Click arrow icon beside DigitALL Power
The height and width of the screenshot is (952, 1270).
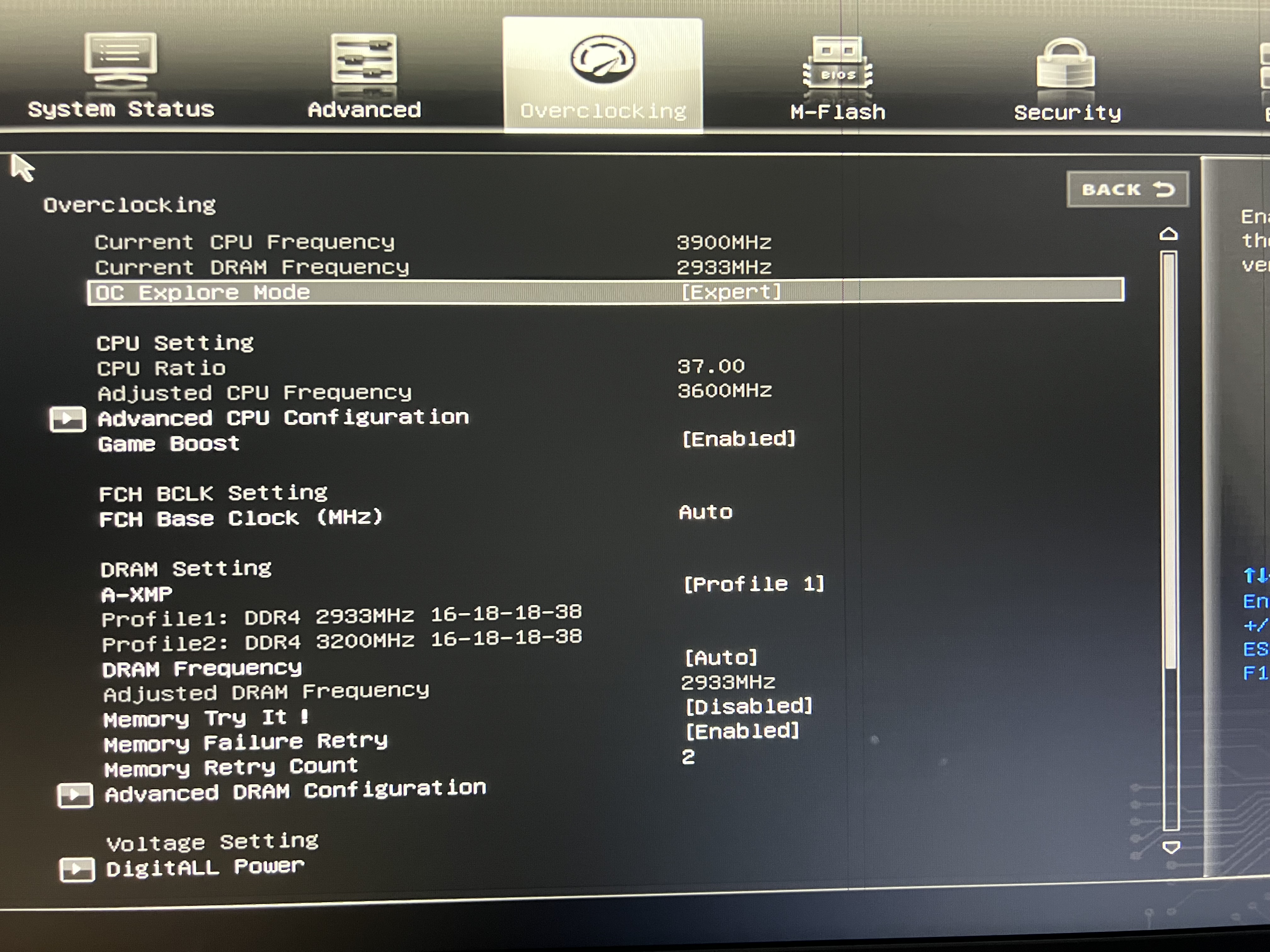77,870
